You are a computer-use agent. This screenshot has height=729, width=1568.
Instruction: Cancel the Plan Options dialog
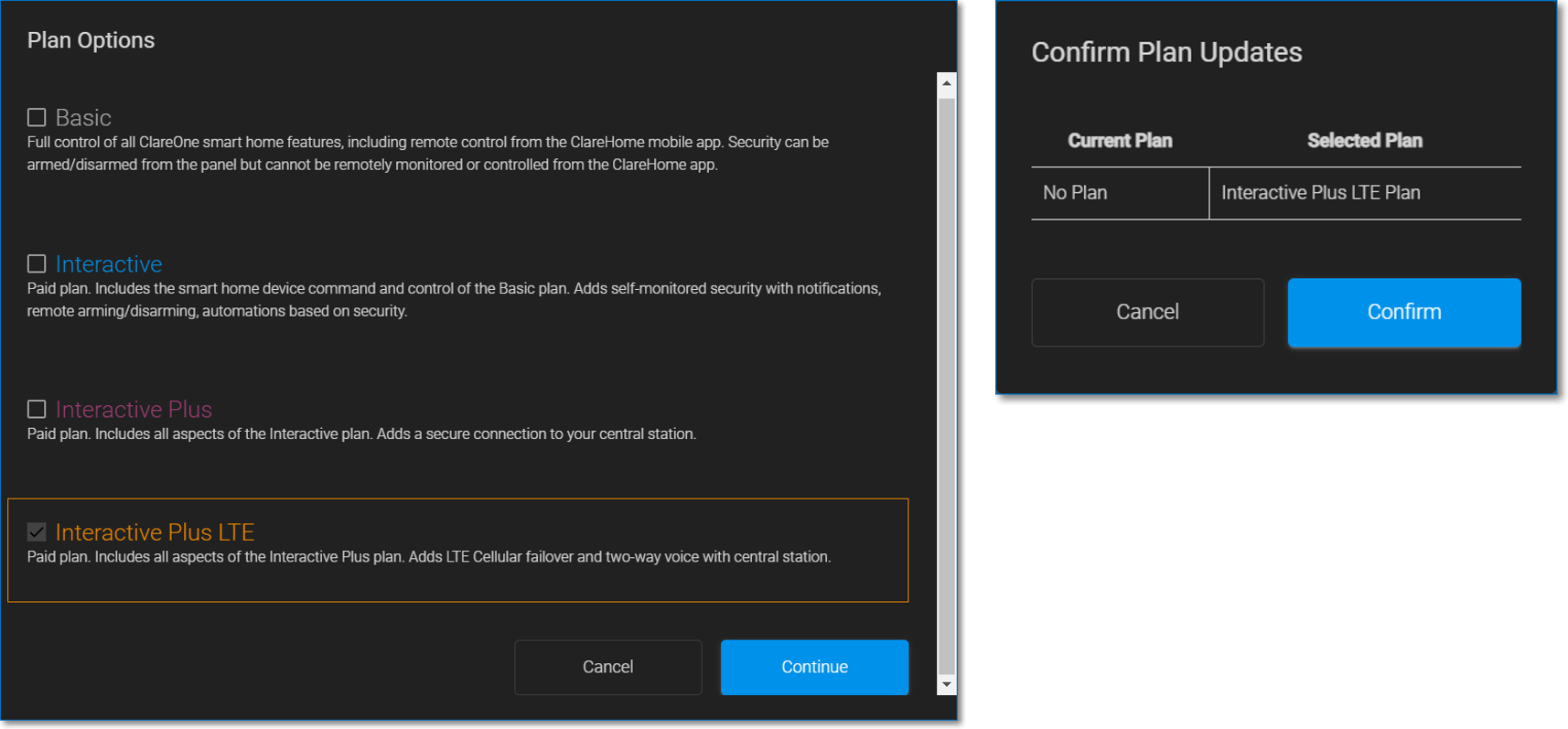tap(607, 667)
